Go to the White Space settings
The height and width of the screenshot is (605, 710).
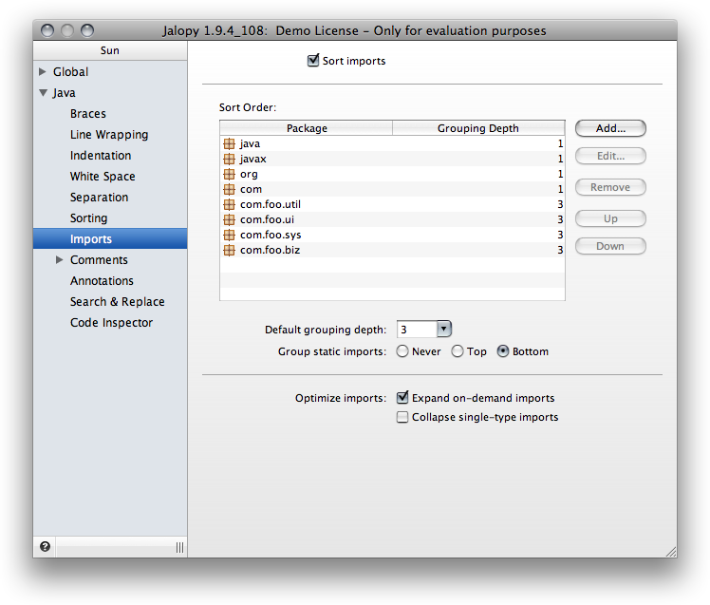click(x=103, y=176)
